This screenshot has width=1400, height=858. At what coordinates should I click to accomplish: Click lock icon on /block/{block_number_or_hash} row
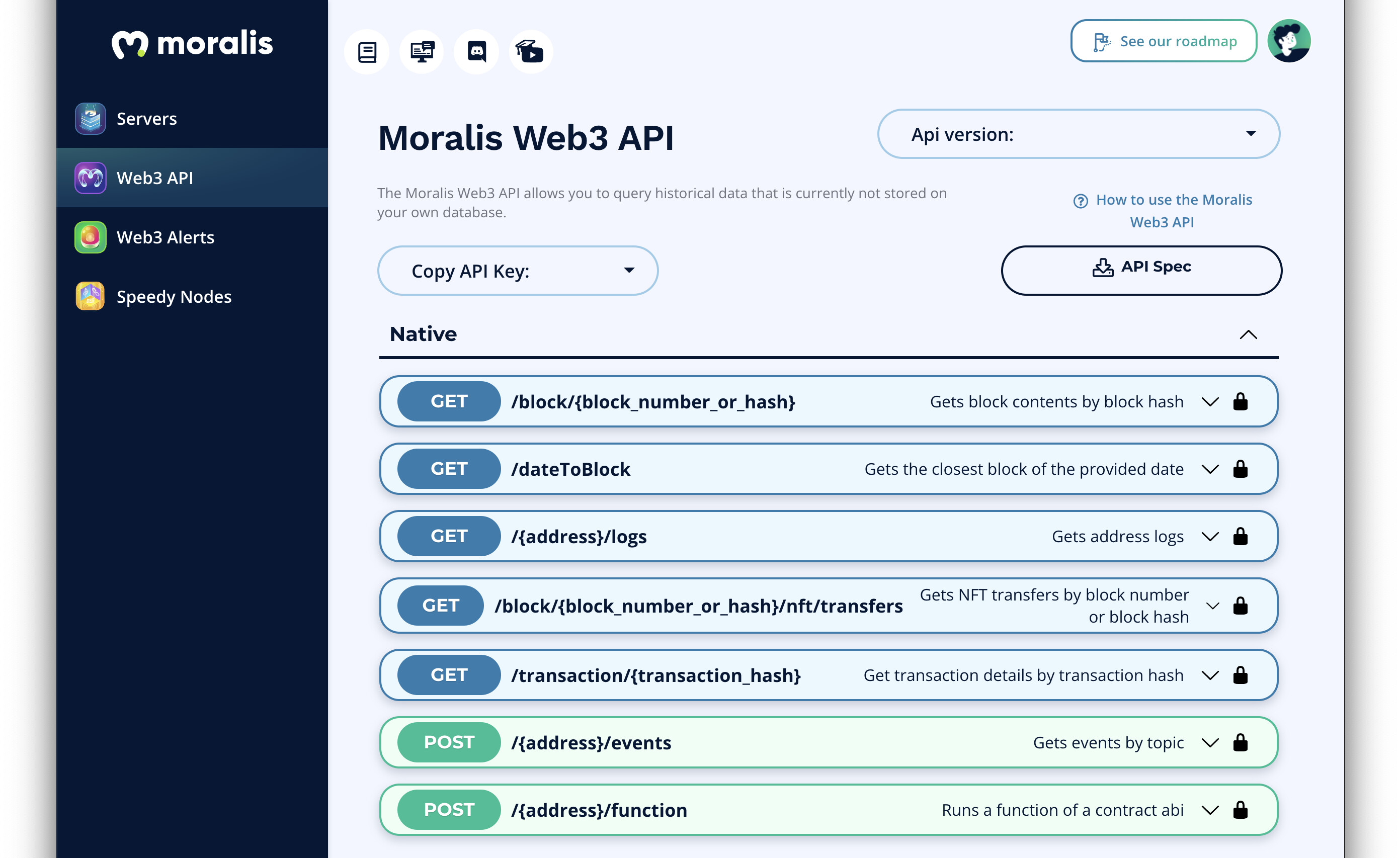(1241, 401)
